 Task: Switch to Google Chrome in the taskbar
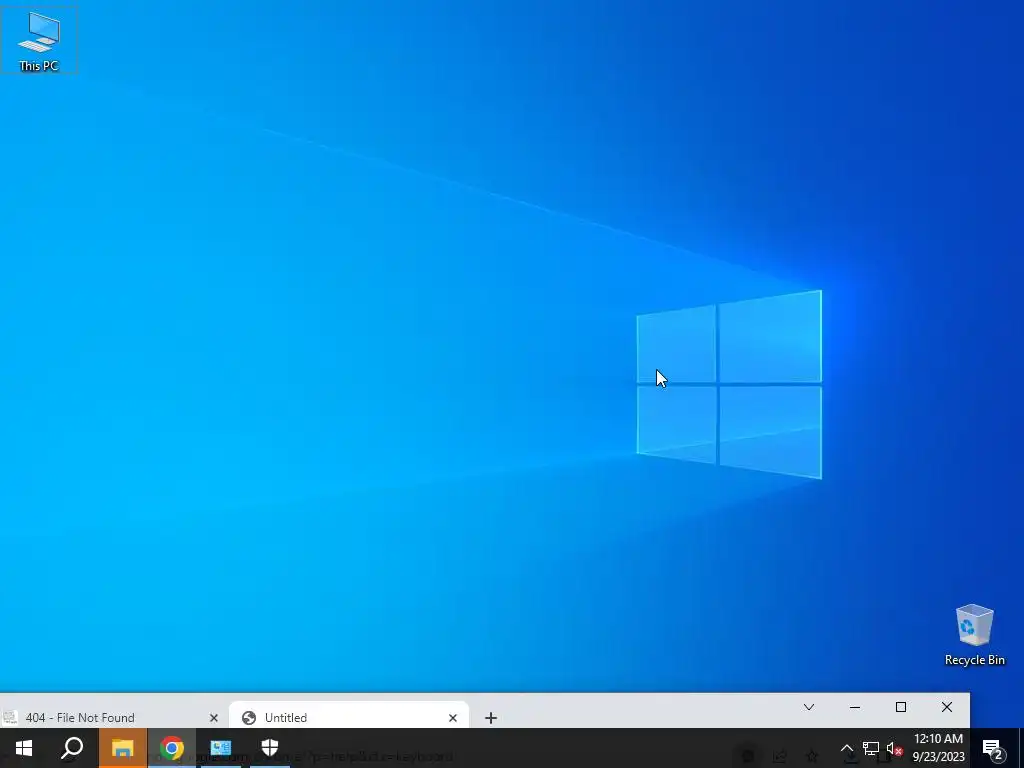[x=172, y=748]
